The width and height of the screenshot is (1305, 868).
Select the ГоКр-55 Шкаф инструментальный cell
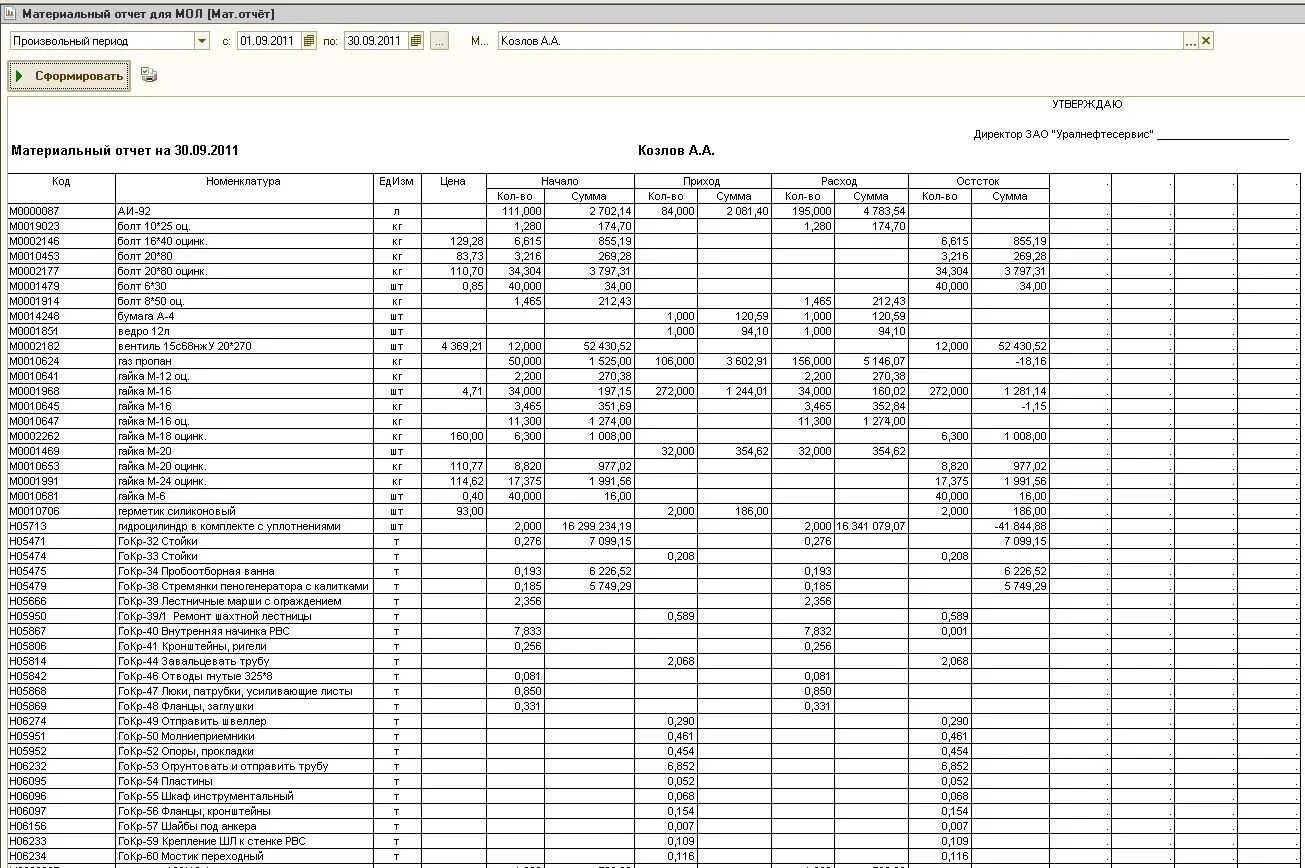244,796
